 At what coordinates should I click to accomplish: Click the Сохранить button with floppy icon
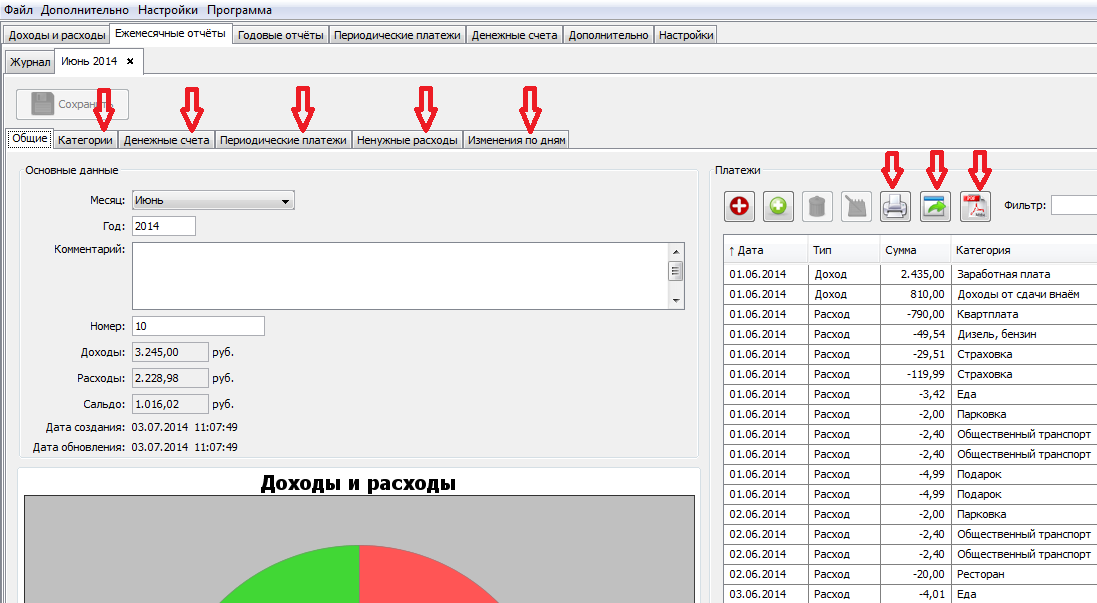point(73,104)
